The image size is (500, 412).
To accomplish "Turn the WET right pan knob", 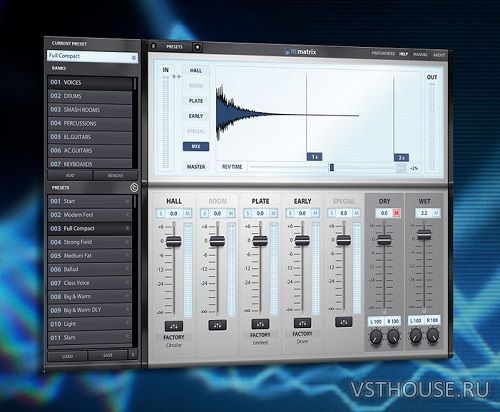I will pyautogui.click(x=433, y=334).
